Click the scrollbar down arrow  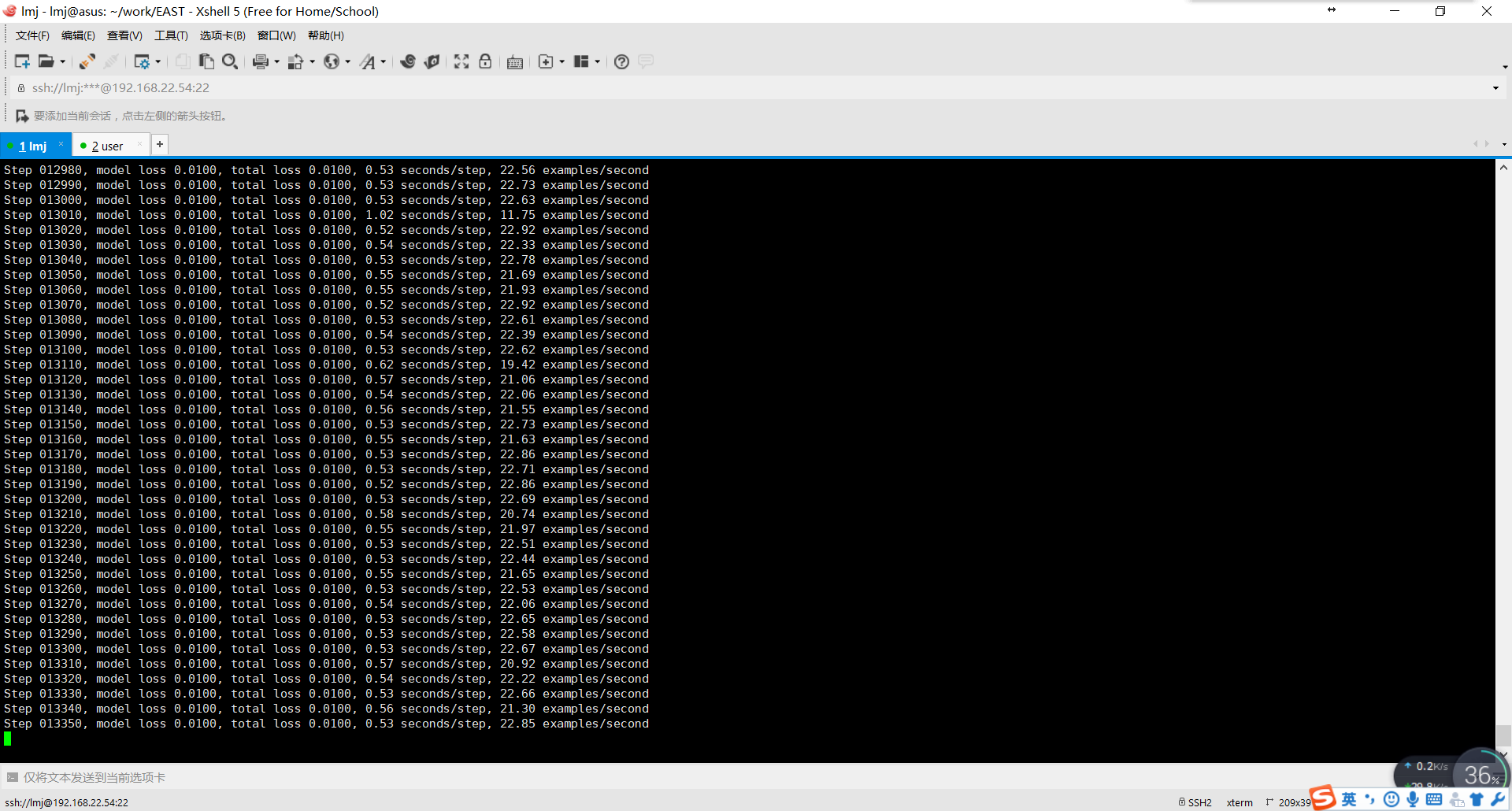pos(1504,754)
